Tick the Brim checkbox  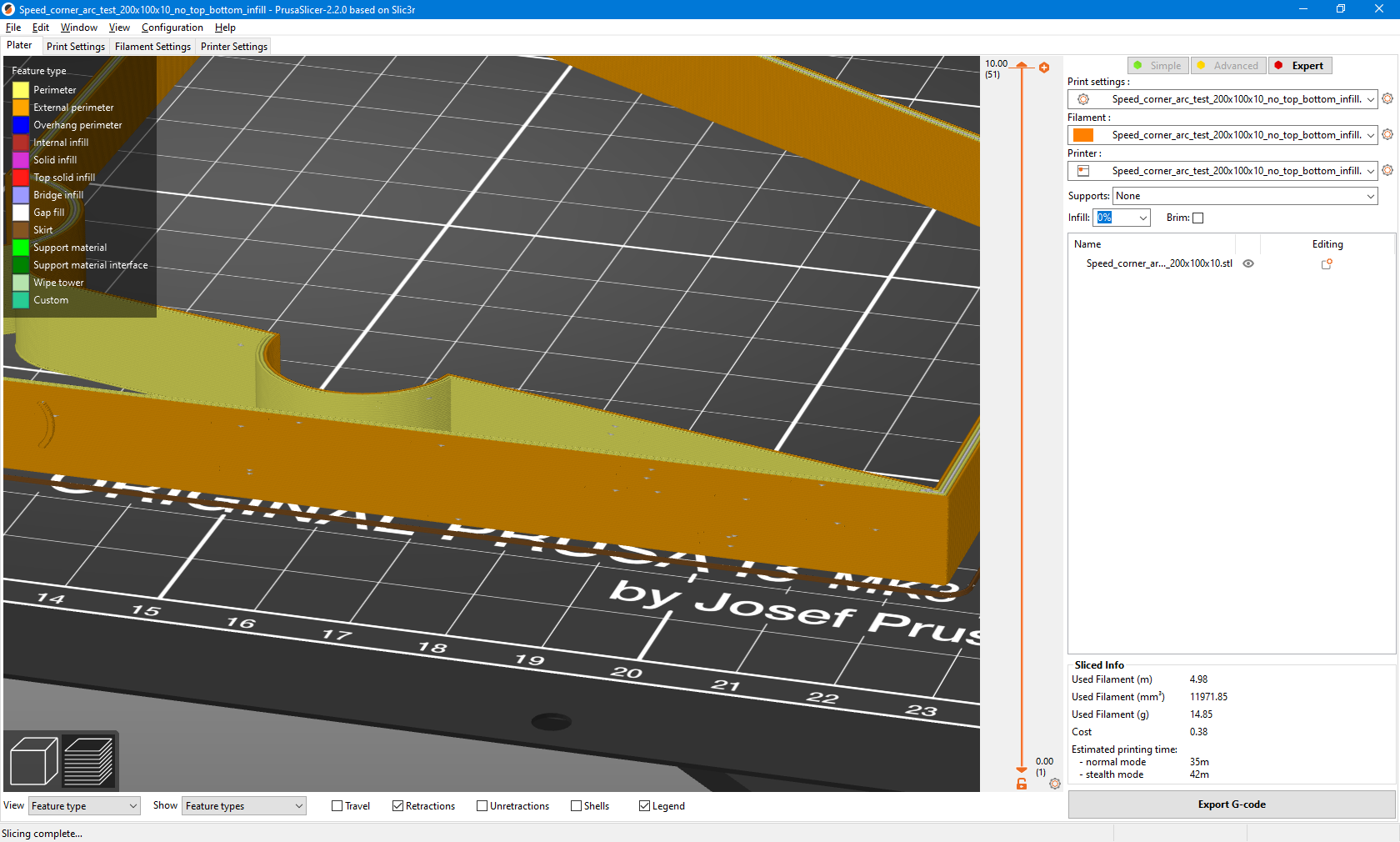coord(1198,218)
